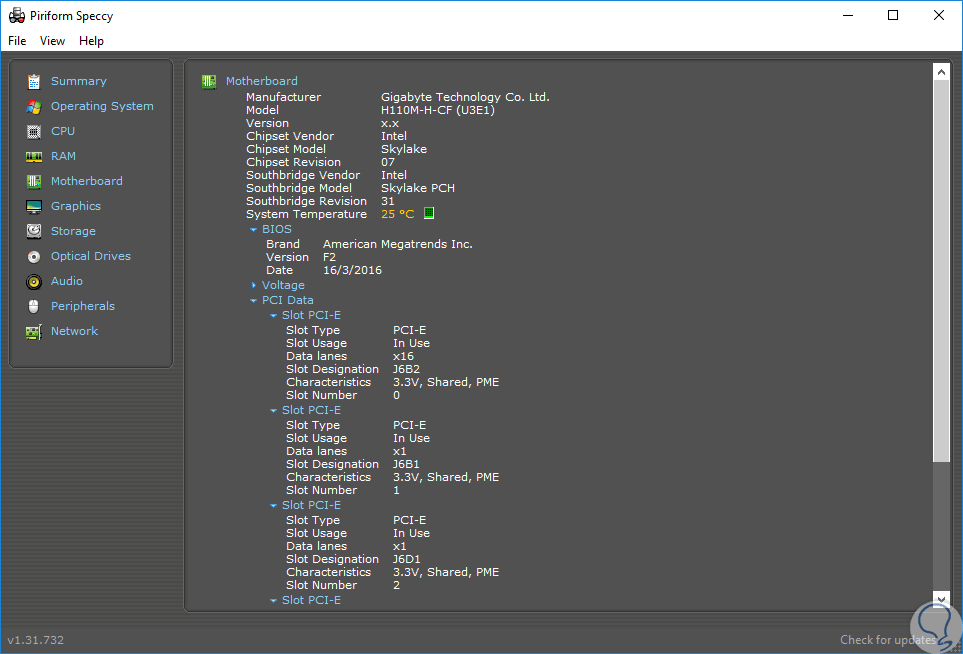Expand the Voltage section
Image resolution: width=963 pixels, height=654 pixels.
(254, 286)
